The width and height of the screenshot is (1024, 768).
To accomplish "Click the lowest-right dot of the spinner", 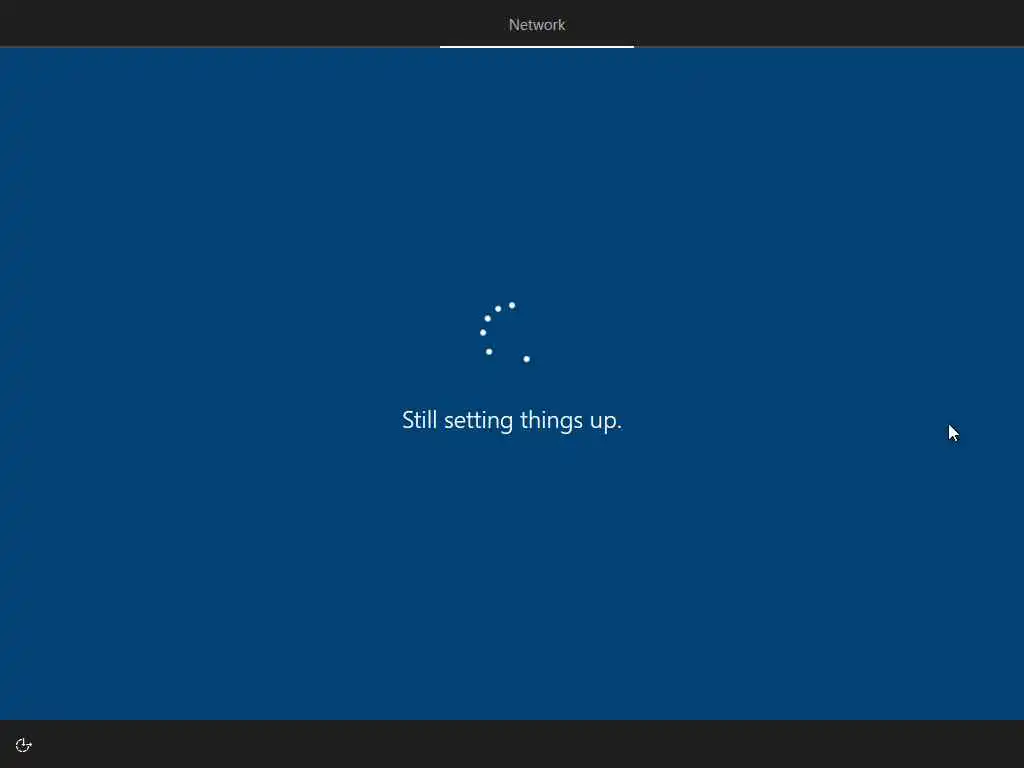I will click(x=526, y=359).
